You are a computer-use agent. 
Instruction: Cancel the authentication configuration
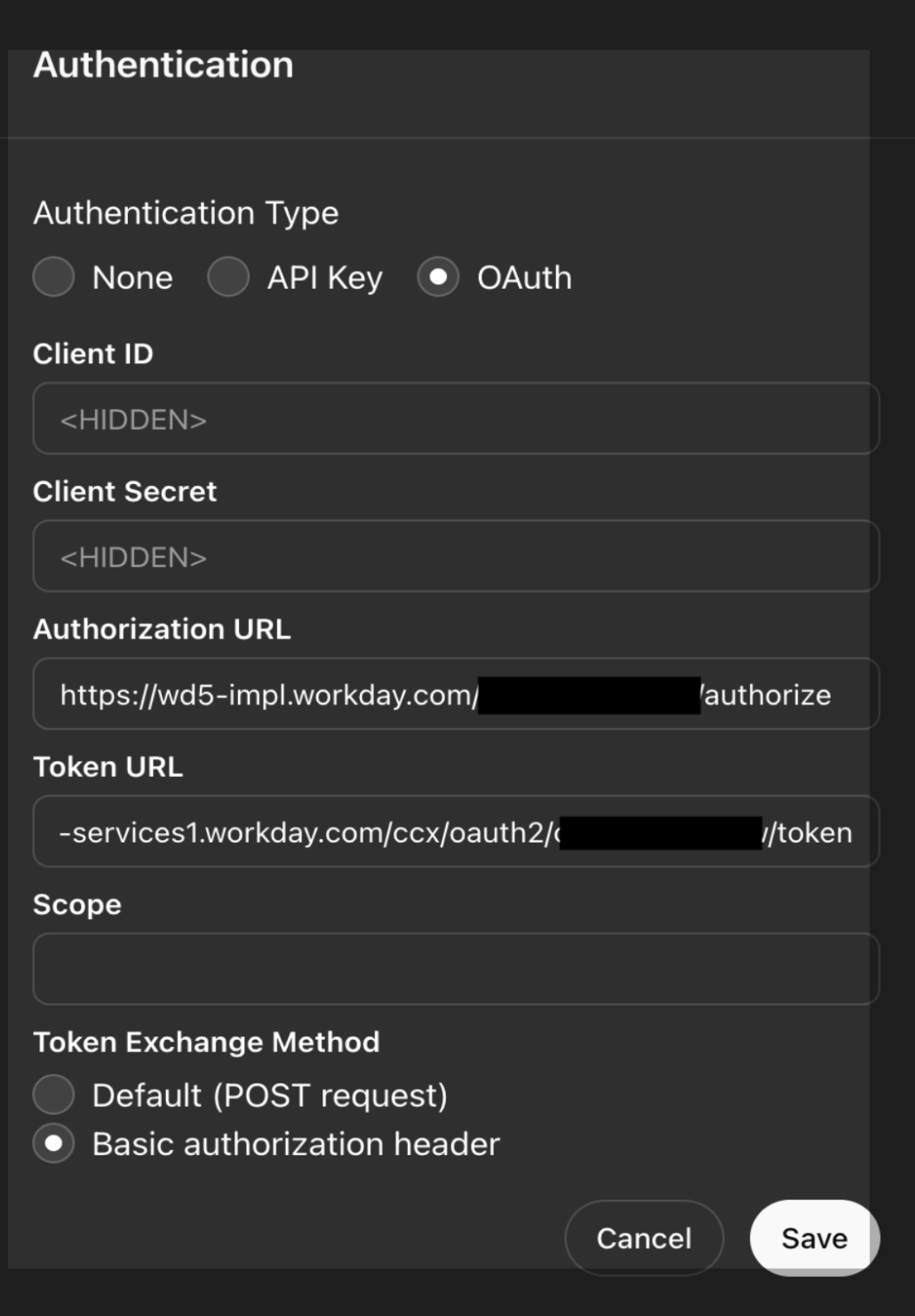pyautogui.click(x=644, y=1238)
